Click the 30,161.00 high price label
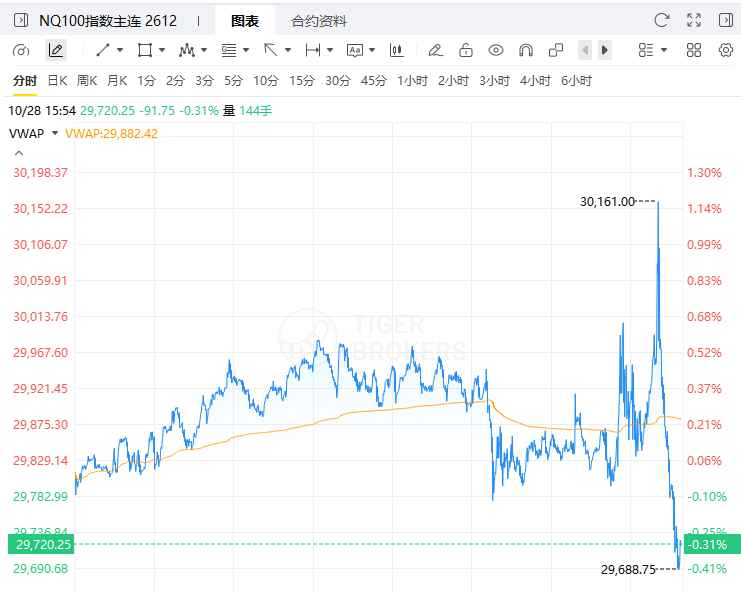This screenshot has width=741, height=591. [x=607, y=202]
